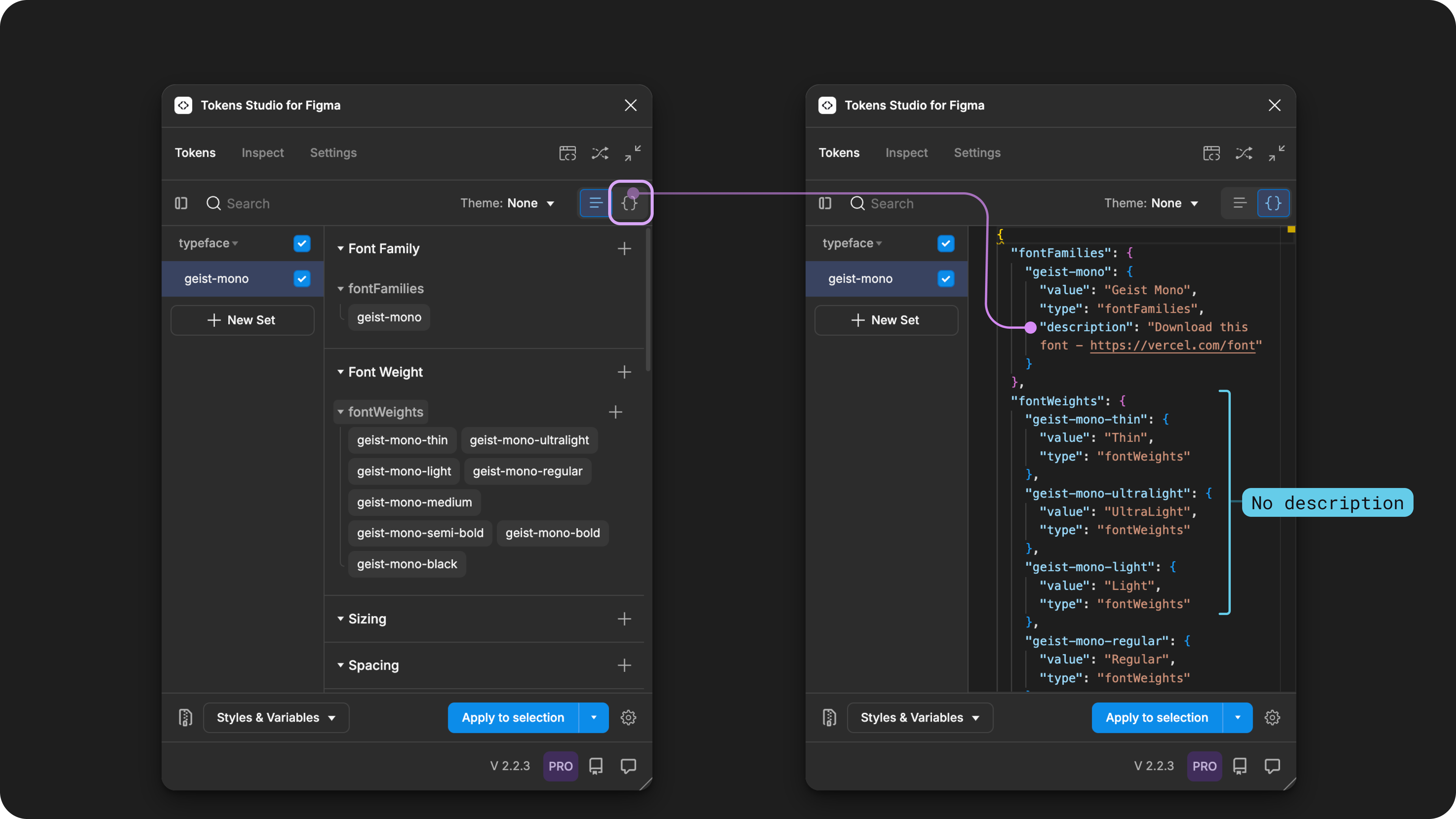1456x819 pixels.
Task: Click the JSON view icon in right window
Action: pyautogui.click(x=1273, y=203)
